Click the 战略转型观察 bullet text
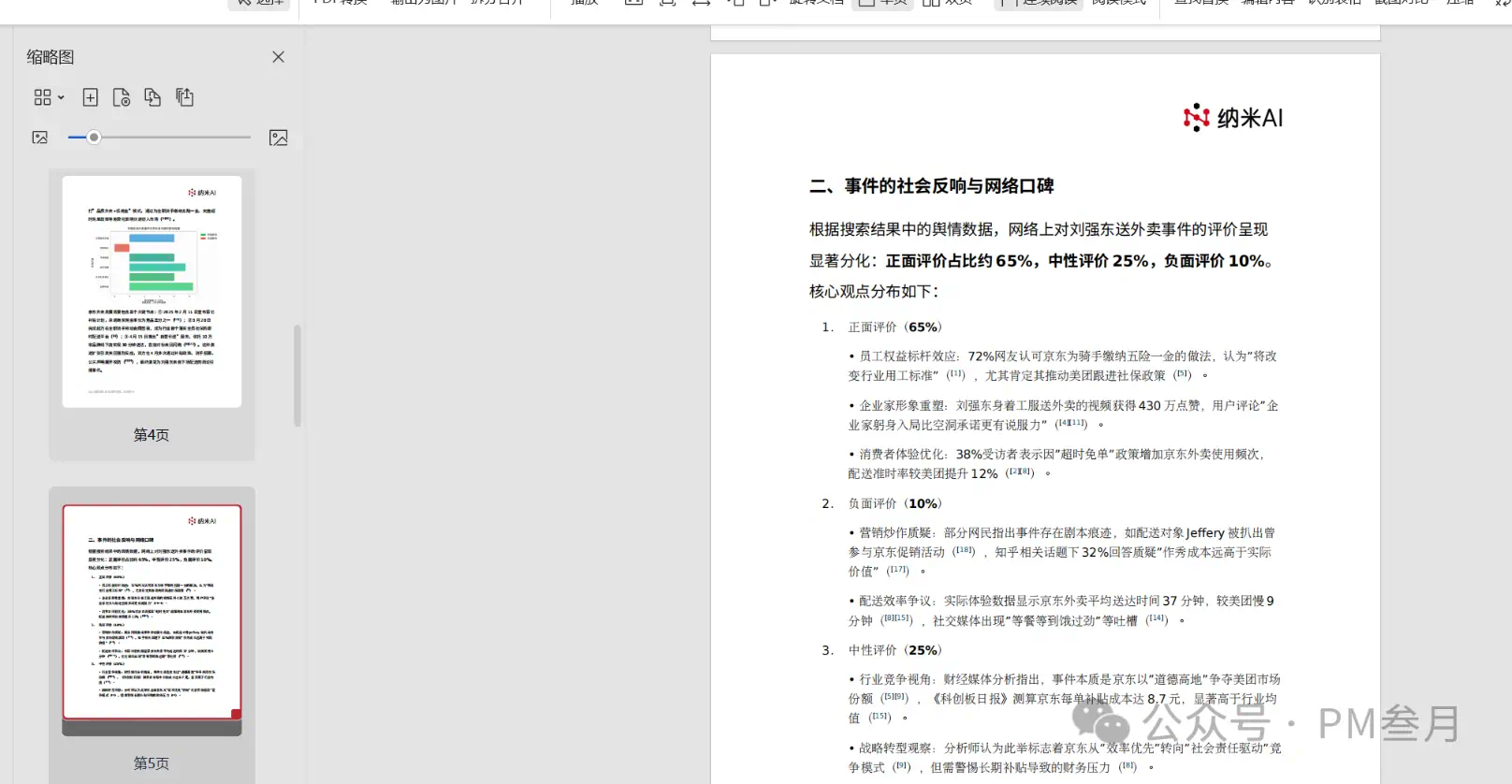Viewport: 1512px width, 784px height. [1065, 758]
